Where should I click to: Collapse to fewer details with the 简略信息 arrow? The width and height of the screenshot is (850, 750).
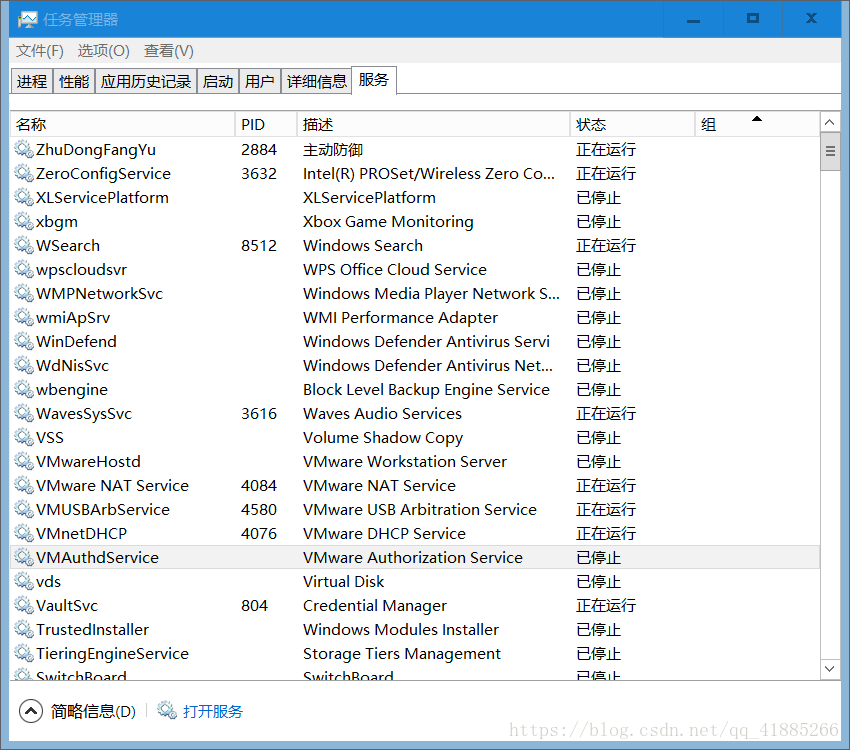coord(31,711)
